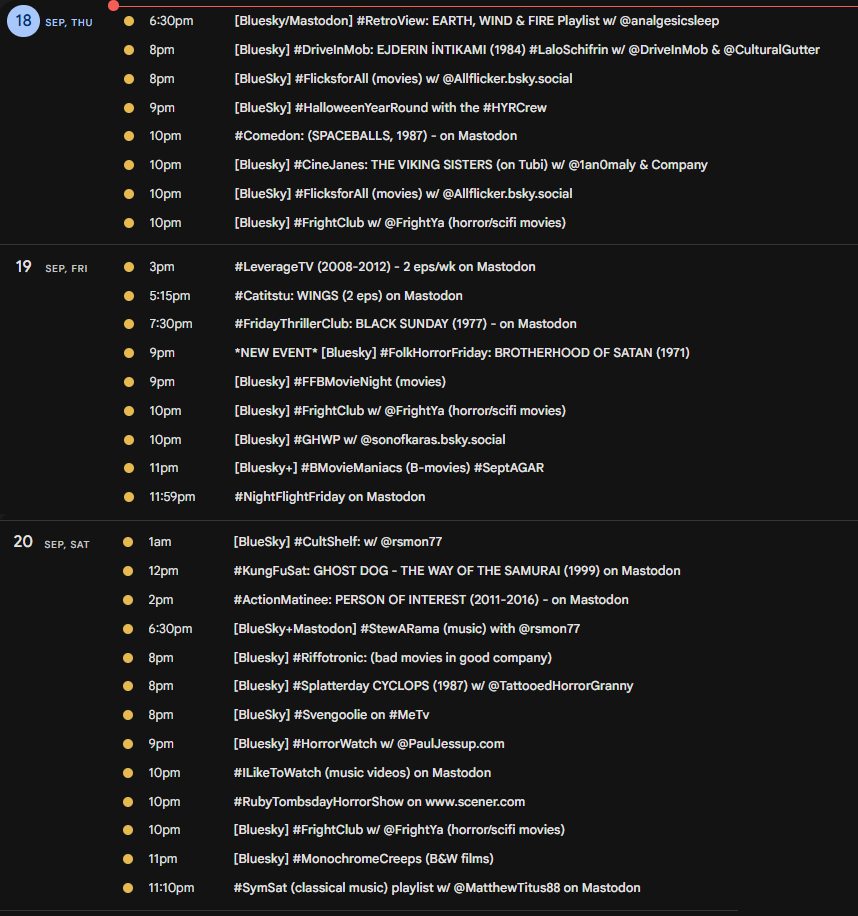This screenshot has width=858, height=916.
Task: Click the yellow dot beside #Comedon SPACEBALLS
Action: [129, 136]
